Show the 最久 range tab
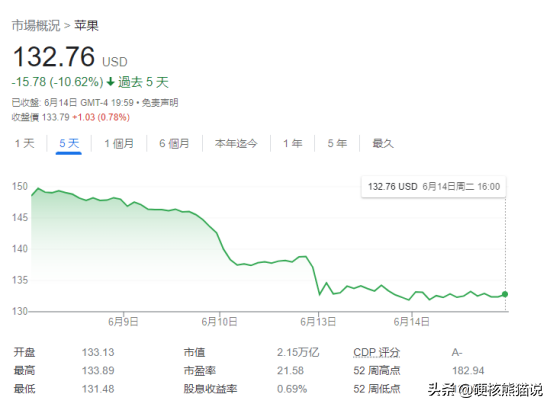Viewport: 554px width, 408px height. [x=383, y=143]
